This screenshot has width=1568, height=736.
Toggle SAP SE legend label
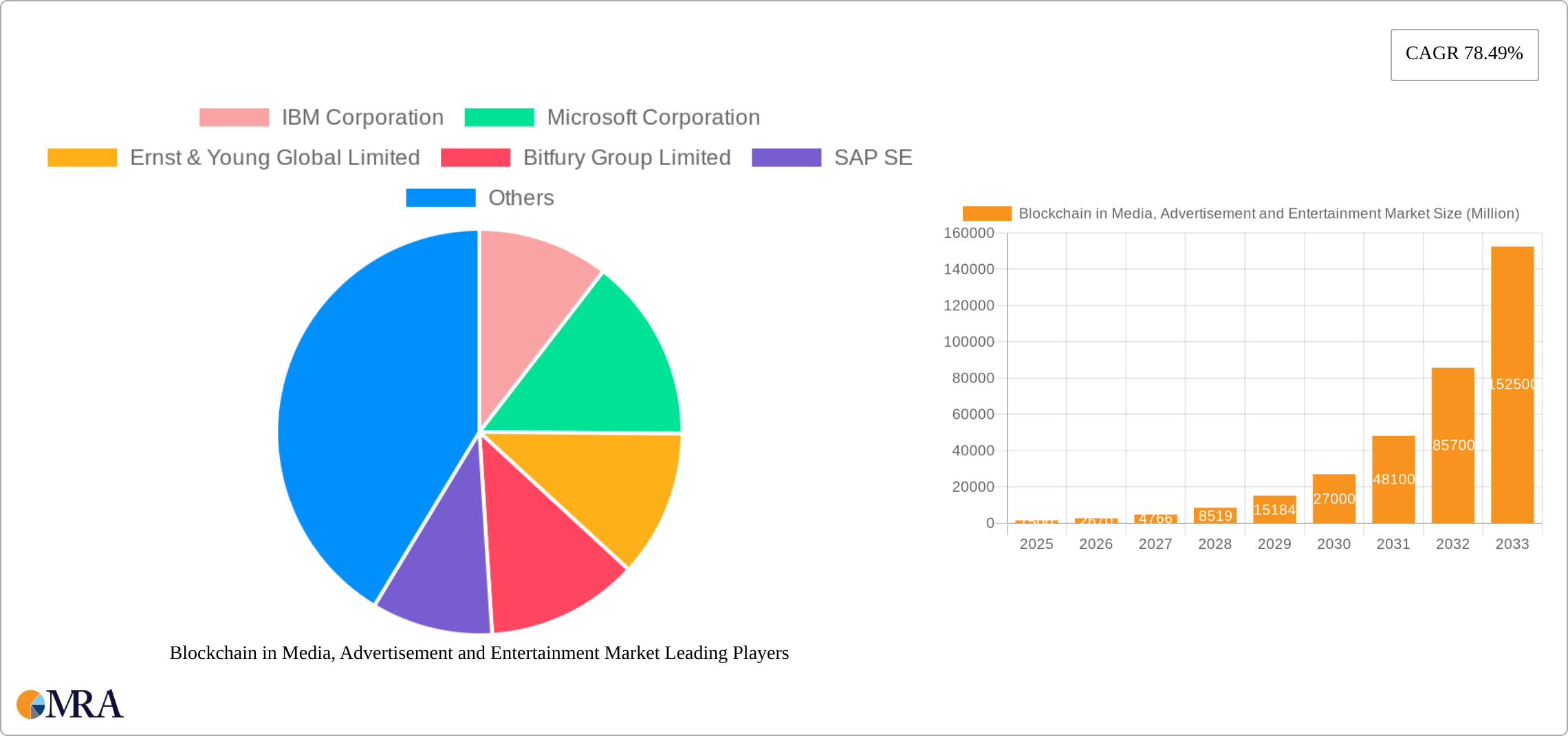click(873, 158)
